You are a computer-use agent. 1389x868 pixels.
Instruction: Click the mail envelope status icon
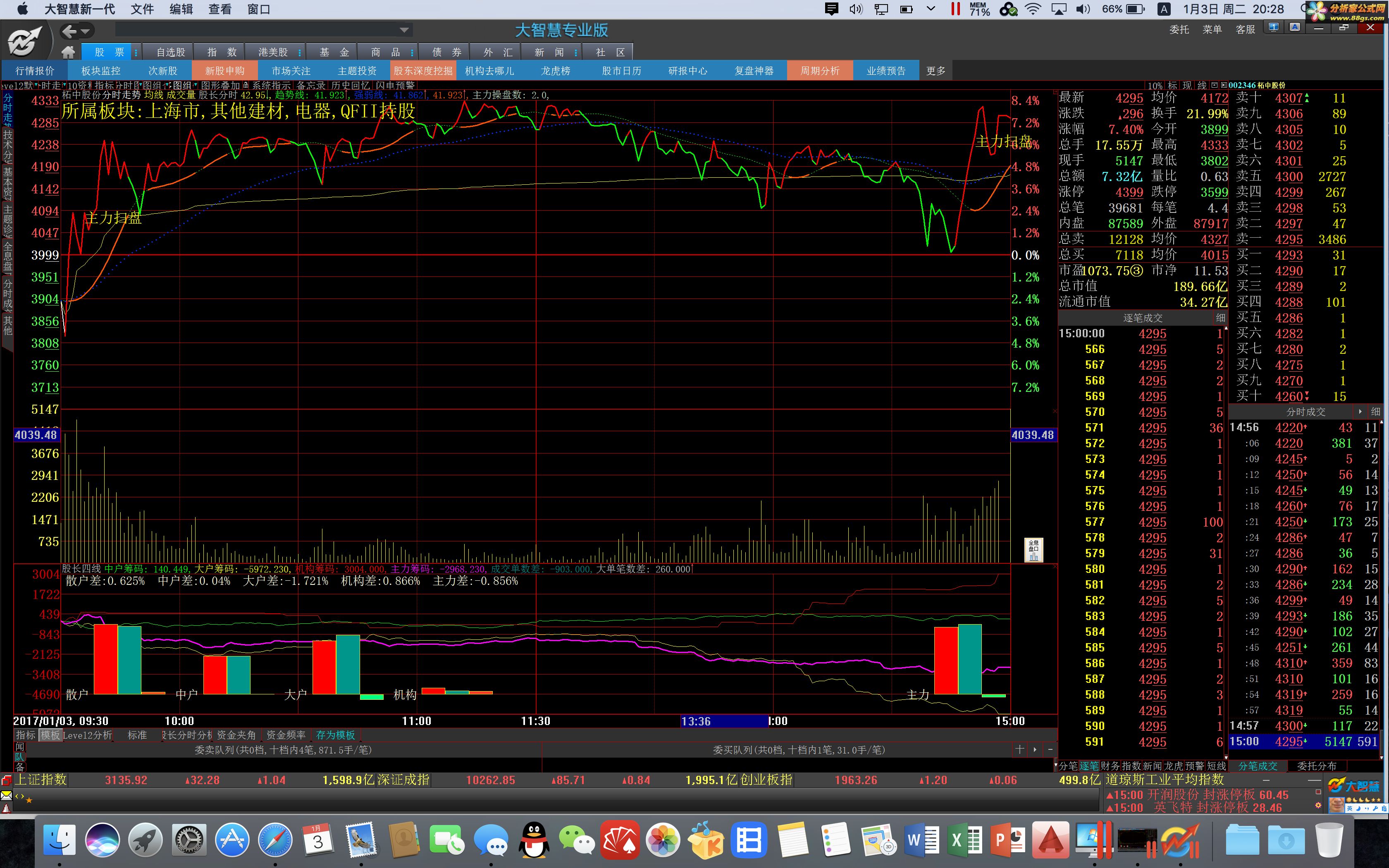6,796
